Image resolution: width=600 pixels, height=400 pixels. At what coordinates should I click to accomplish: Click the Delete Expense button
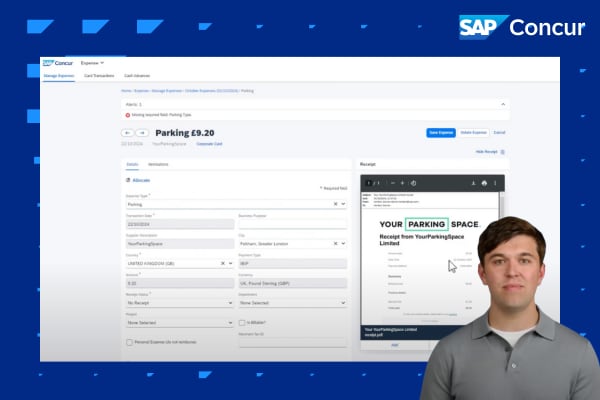[474, 132]
